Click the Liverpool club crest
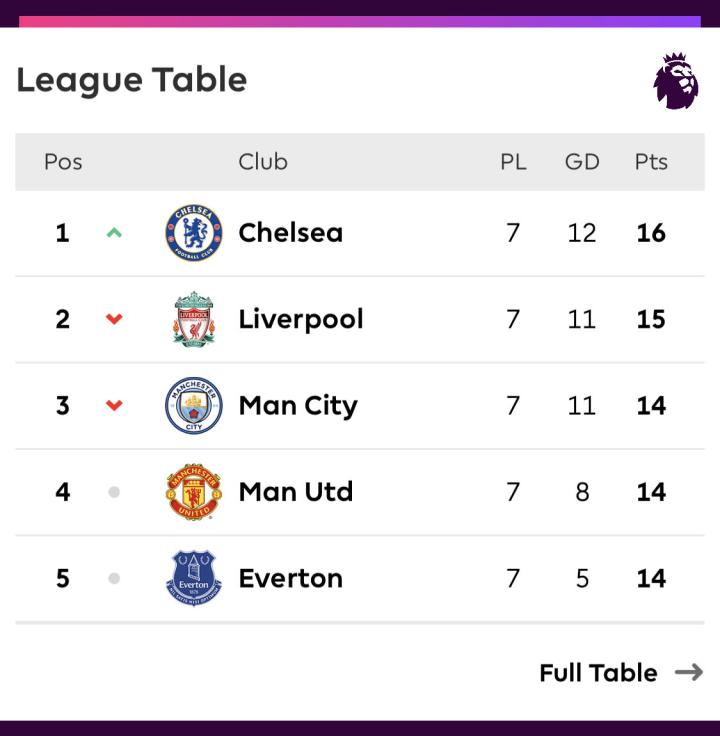This screenshot has height=736, width=720. (x=194, y=319)
